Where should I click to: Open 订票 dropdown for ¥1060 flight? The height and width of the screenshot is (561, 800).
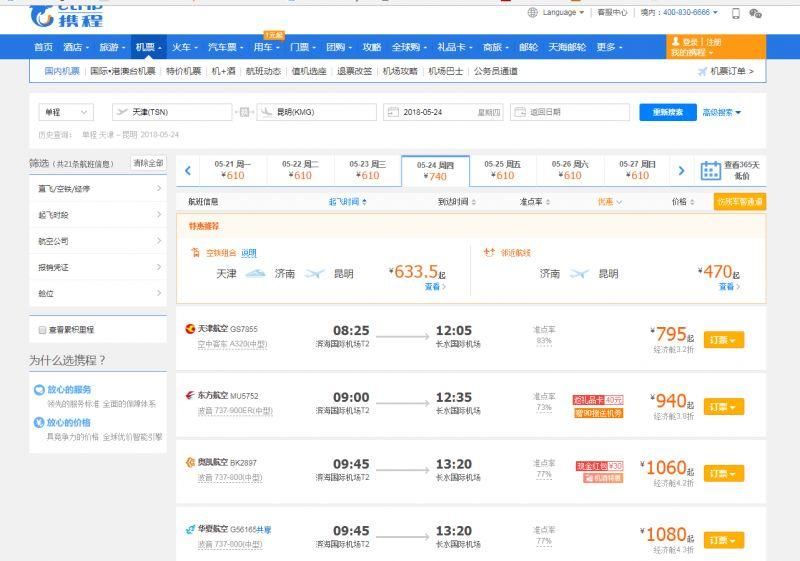click(x=723, y=474)
